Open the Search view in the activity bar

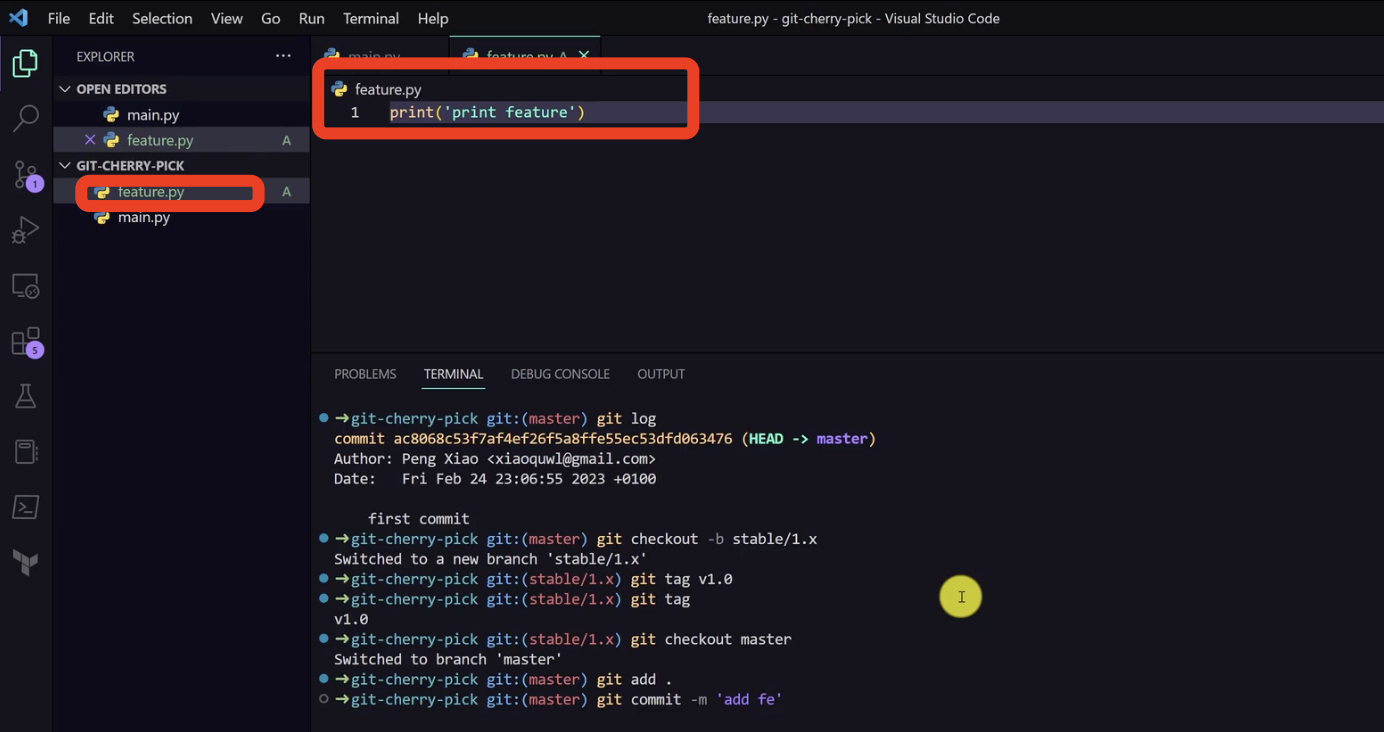25,118
